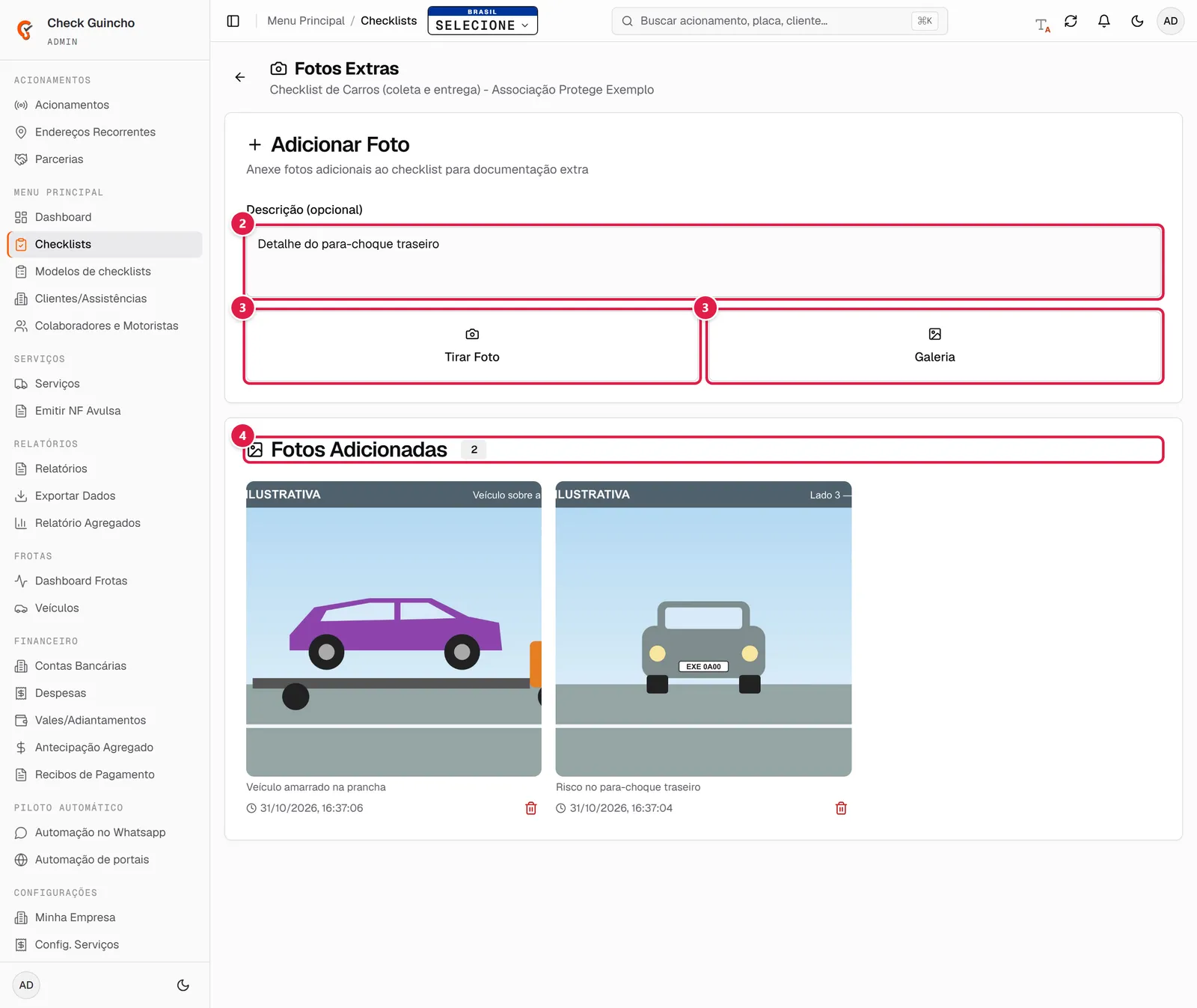Open Emitir NF Avulsa

105,411
